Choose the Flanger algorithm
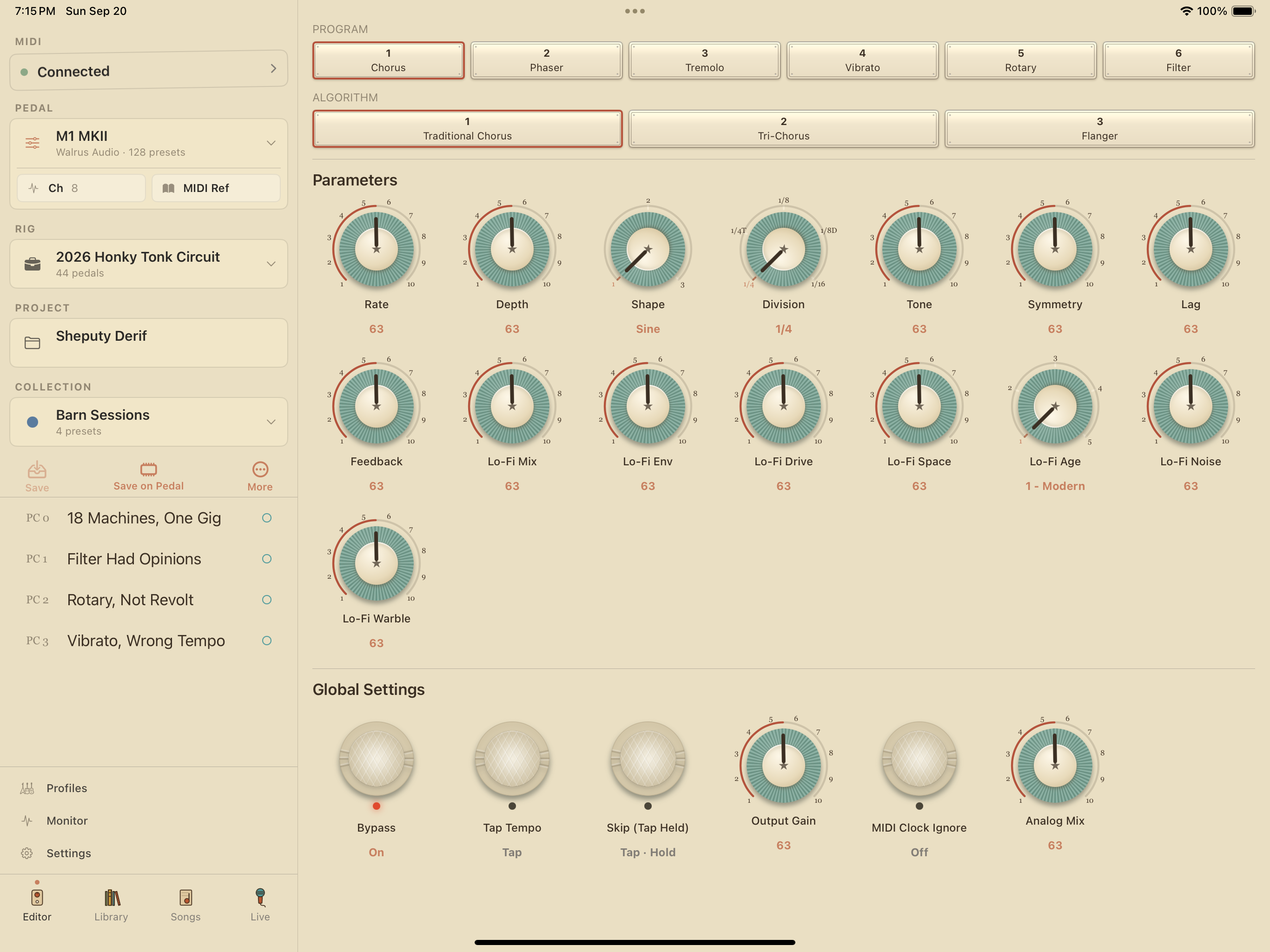1270x952 pixels. 1099,129
